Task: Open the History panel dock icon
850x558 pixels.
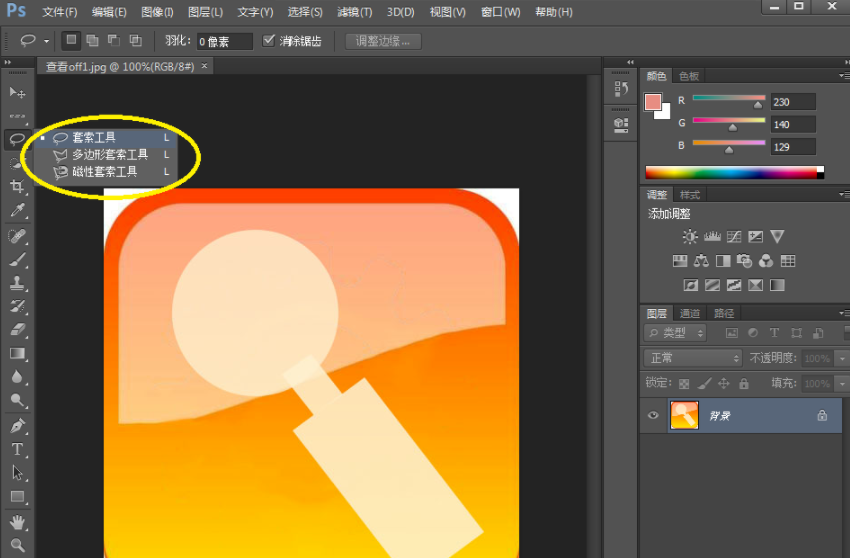Action: pos(621,88)
